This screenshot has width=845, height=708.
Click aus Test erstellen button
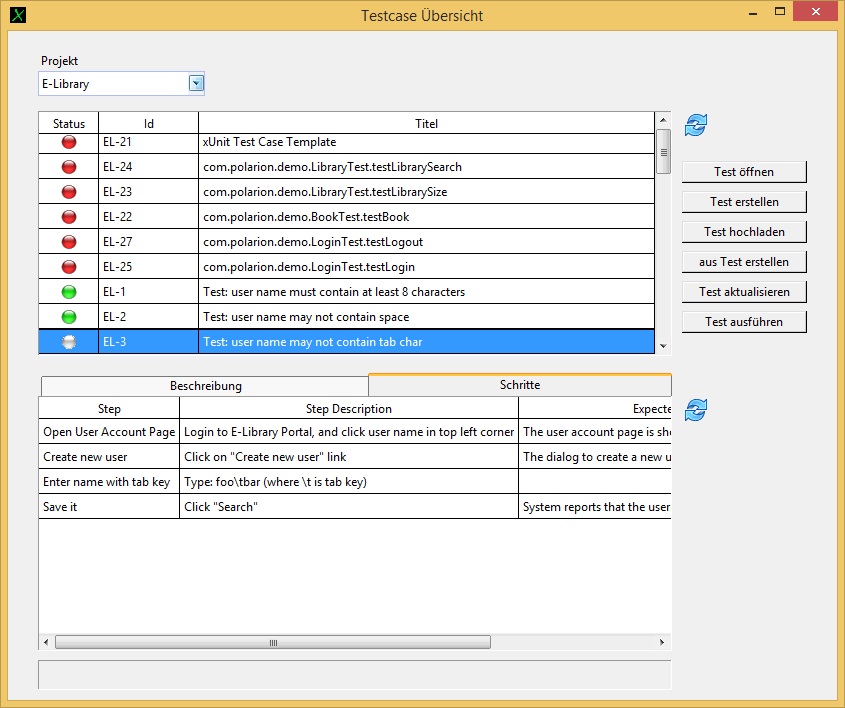click(x=744, y=262)
